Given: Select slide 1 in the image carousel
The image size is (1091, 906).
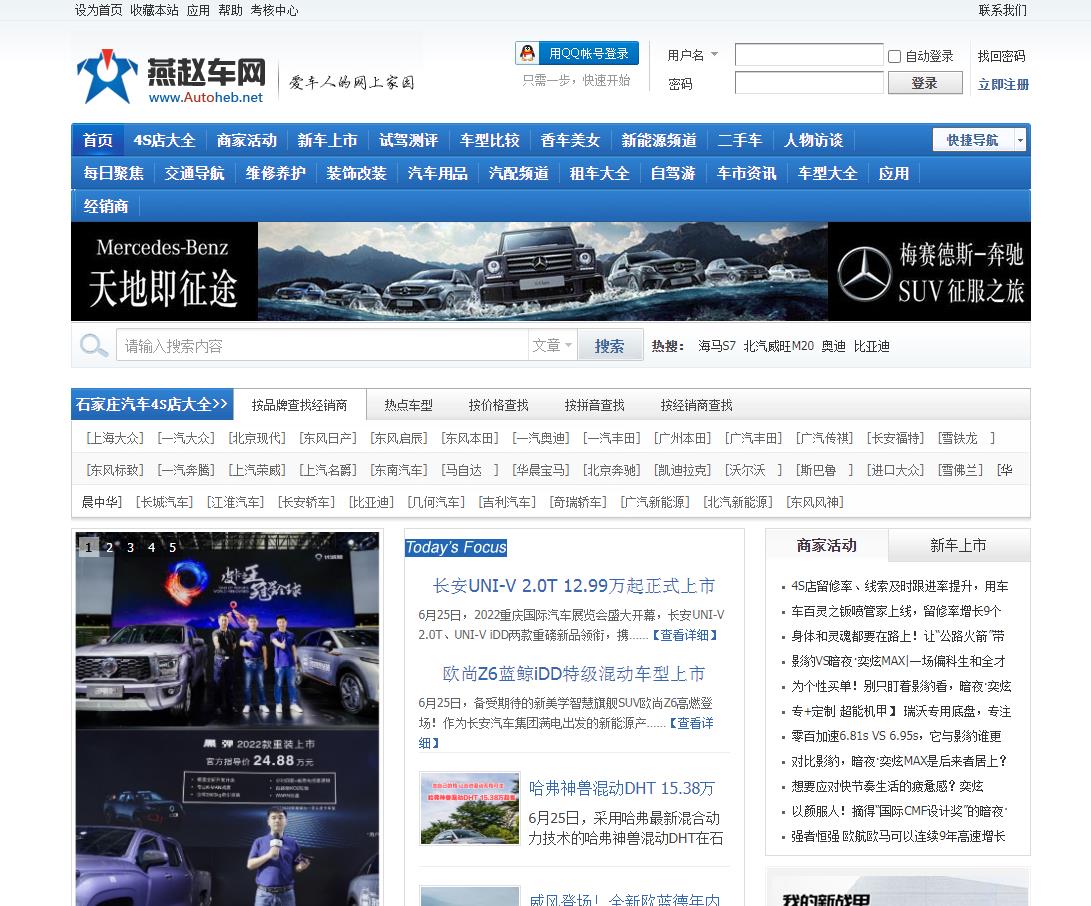Looking at the screenshot, I should [88, 547].
